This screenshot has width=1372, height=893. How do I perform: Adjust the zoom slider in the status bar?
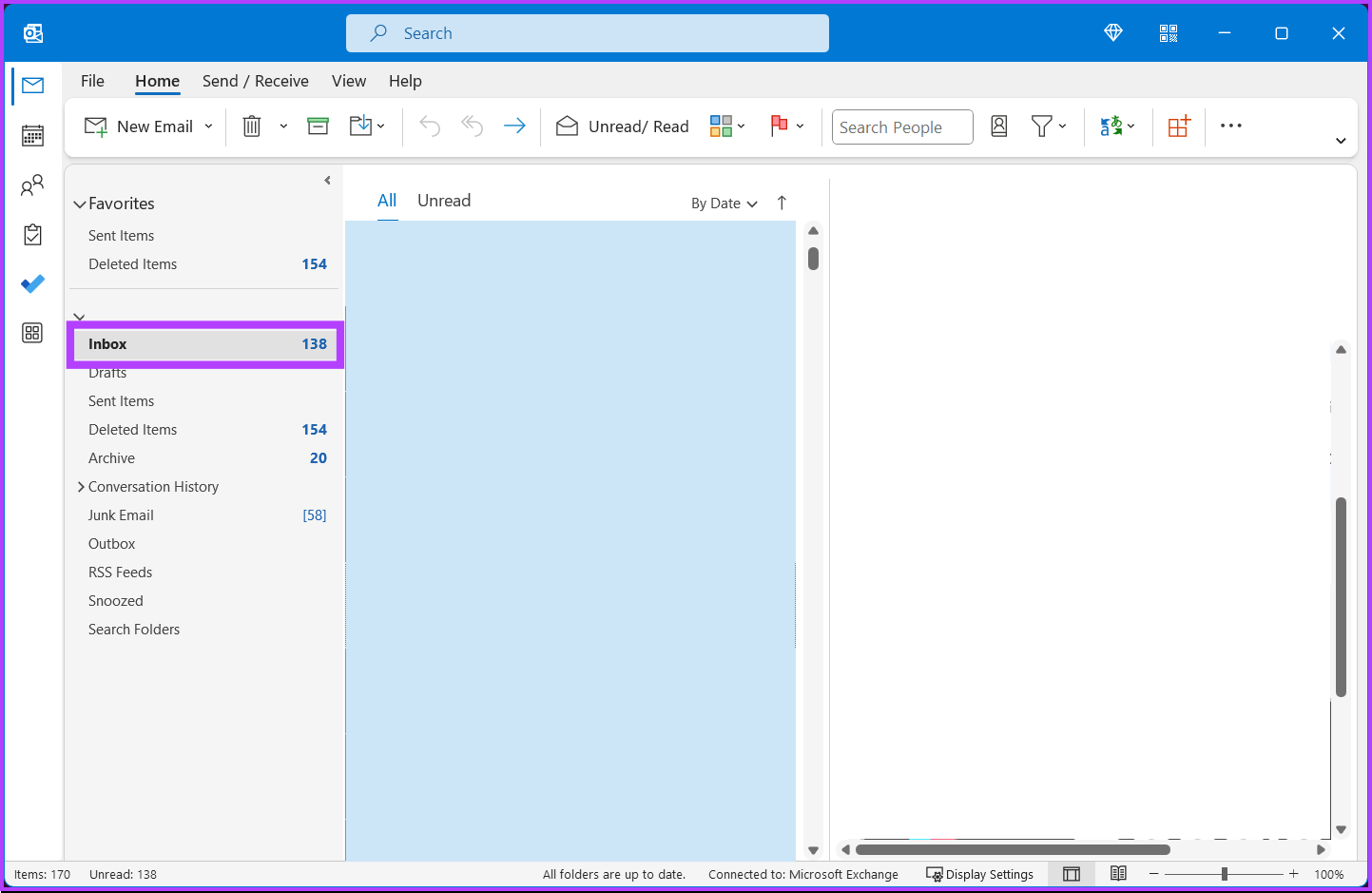[x=1223, y=873]
